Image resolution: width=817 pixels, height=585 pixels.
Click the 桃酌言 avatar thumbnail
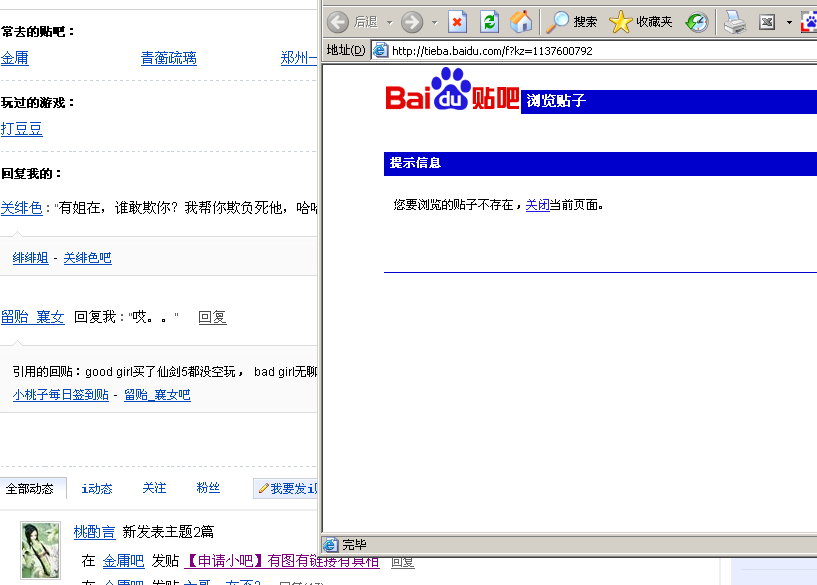point(41,550)
